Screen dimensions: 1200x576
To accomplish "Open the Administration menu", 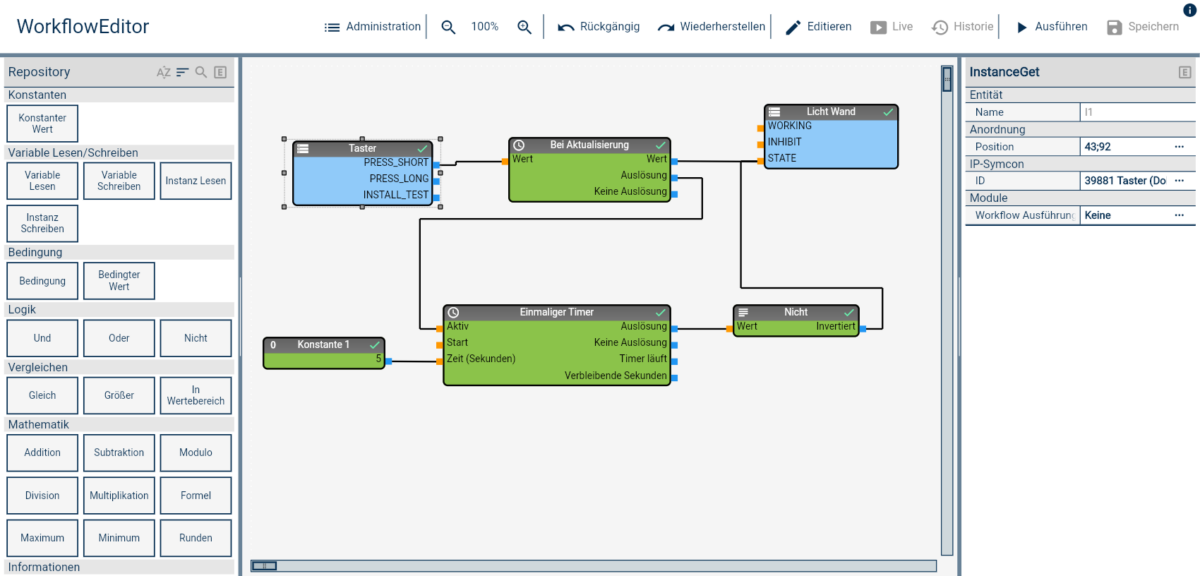I will (370, 26).
